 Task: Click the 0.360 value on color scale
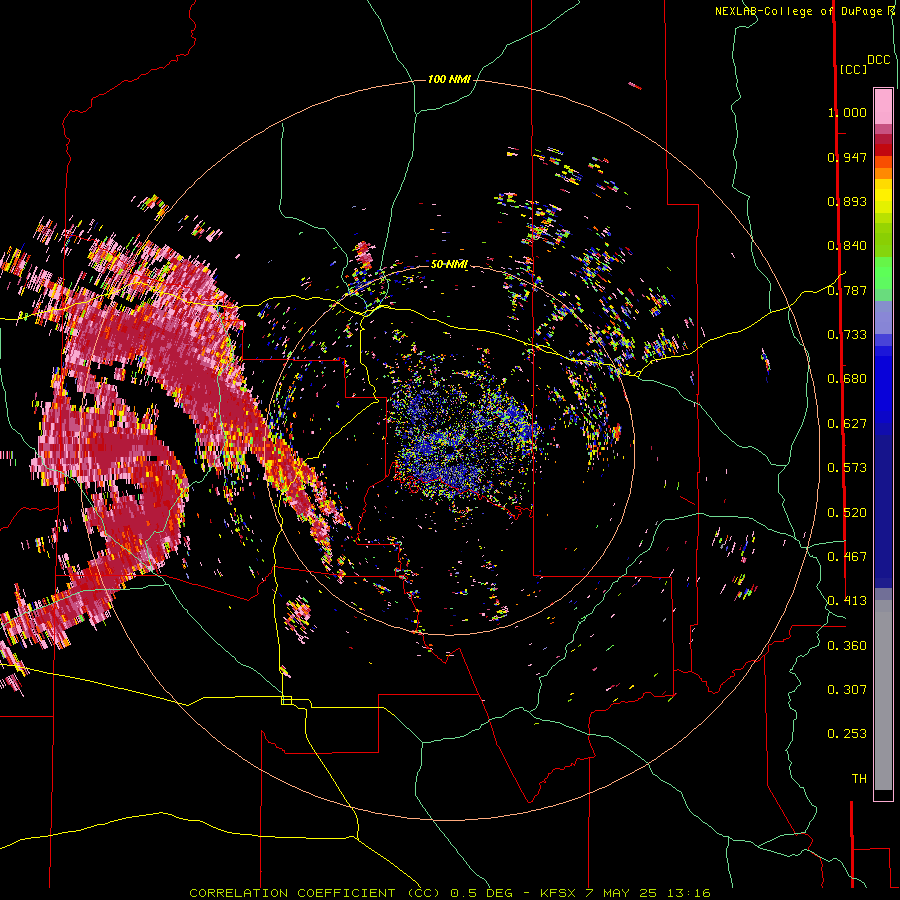(847, 646)
